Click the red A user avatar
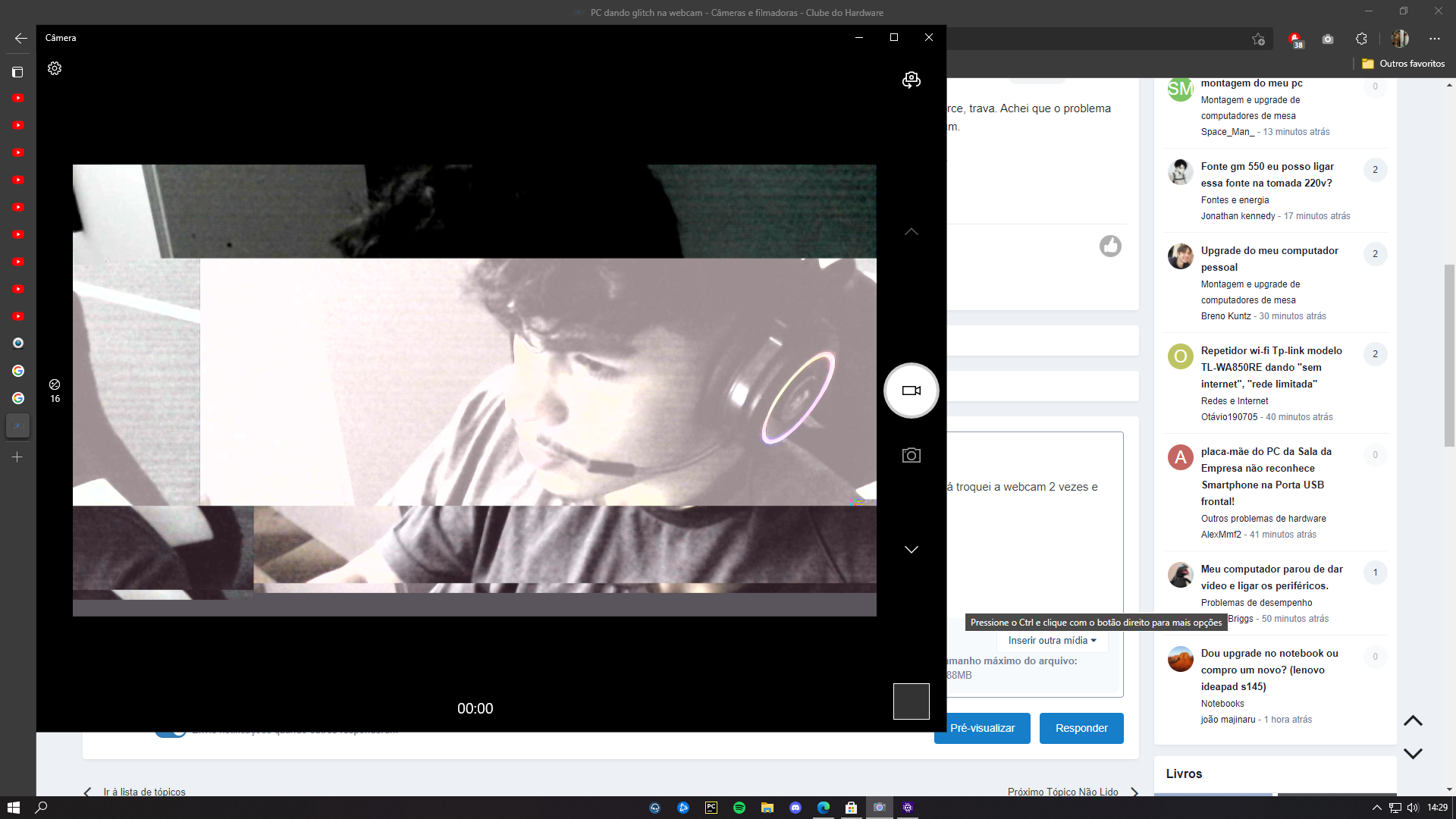 [1180, 457]
